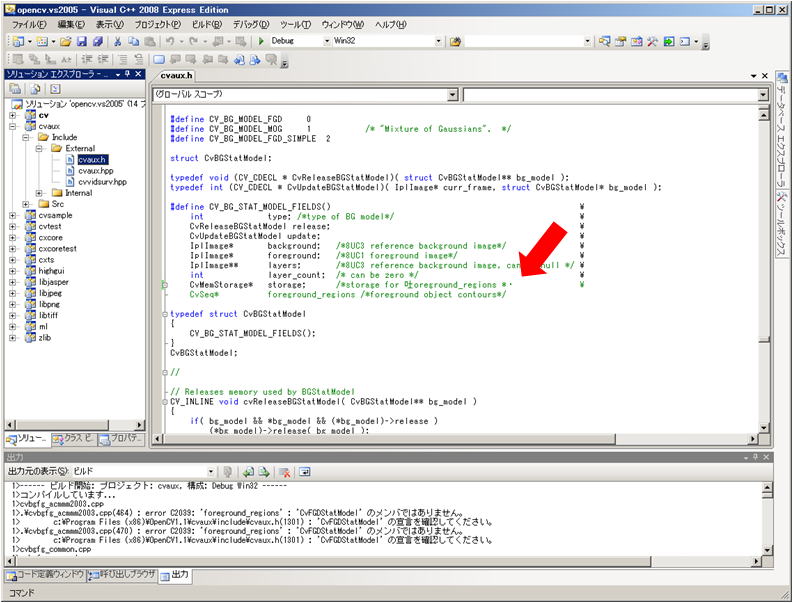Select cvaux.hpp in Solution Explorer
This screenshot has width=793, height=603.
click(x=96, y=171)
